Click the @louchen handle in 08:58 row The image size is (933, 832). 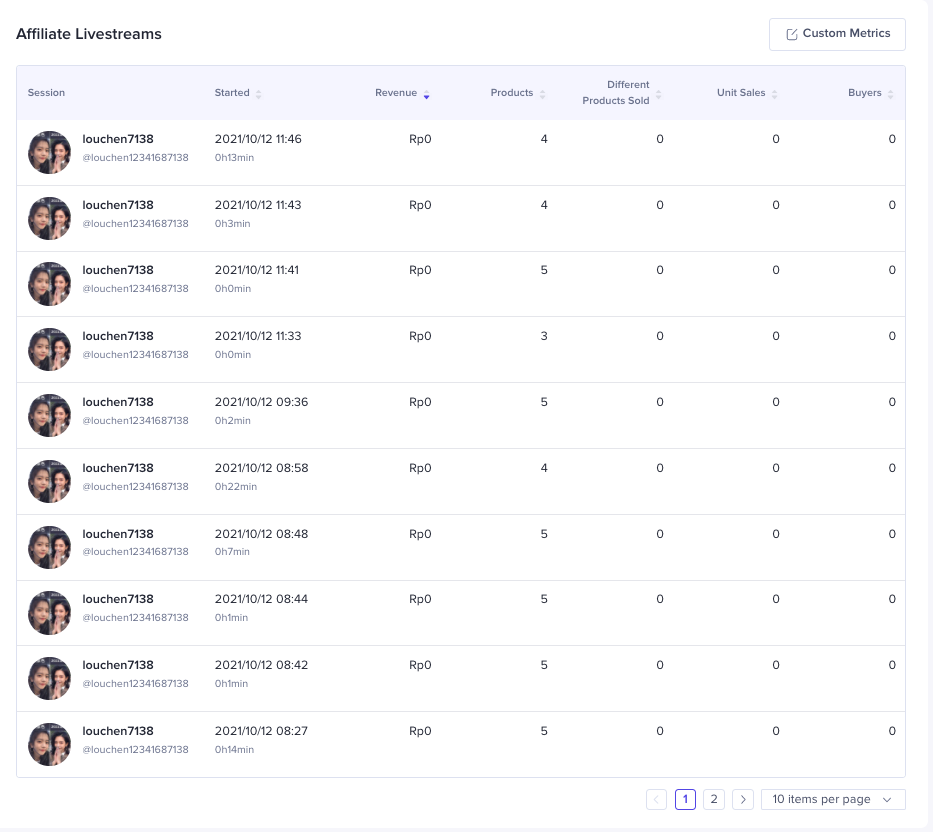coord(135,486)
